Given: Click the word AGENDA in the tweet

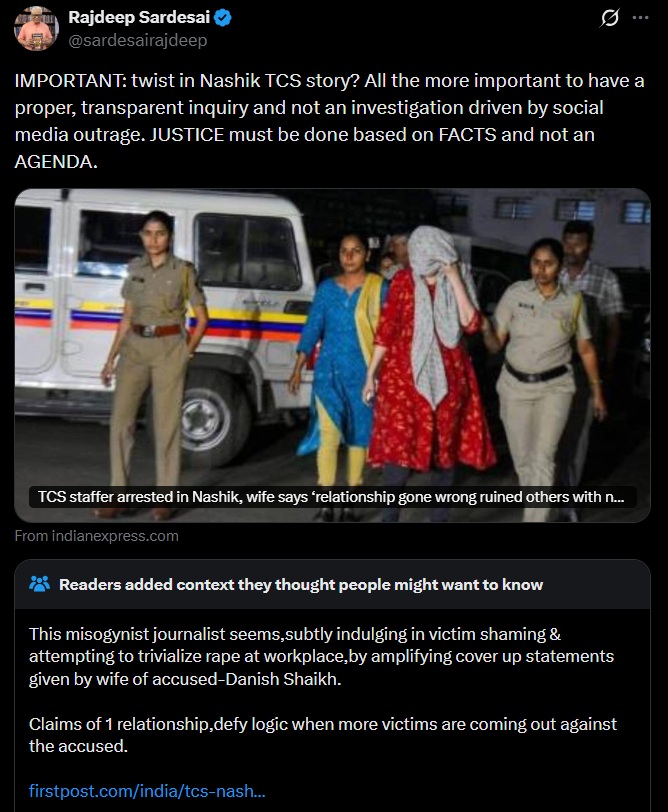Looking at the screenshot, I should tap(54, 162).
